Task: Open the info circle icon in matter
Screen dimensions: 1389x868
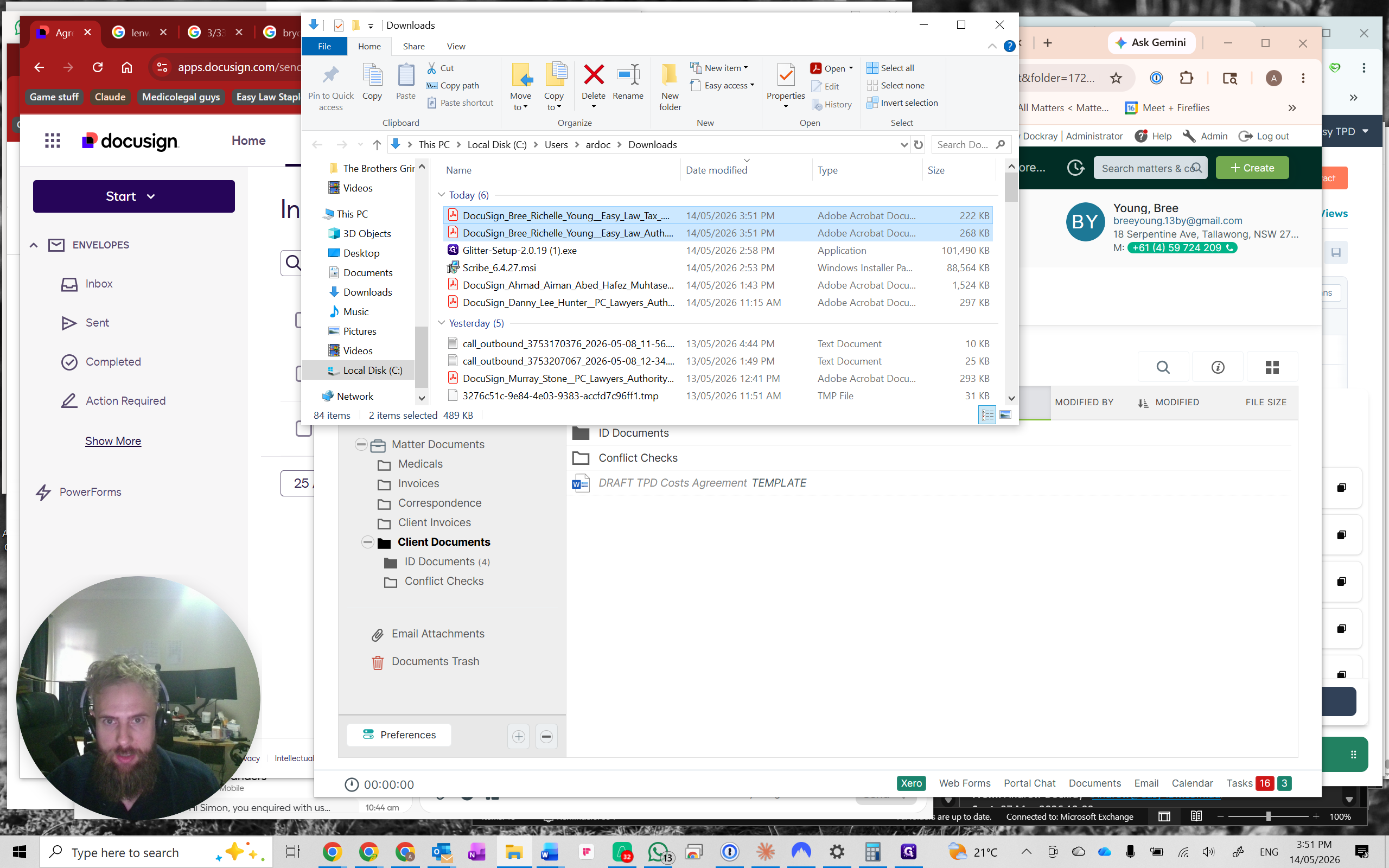Action: (x=1218, y=367)
